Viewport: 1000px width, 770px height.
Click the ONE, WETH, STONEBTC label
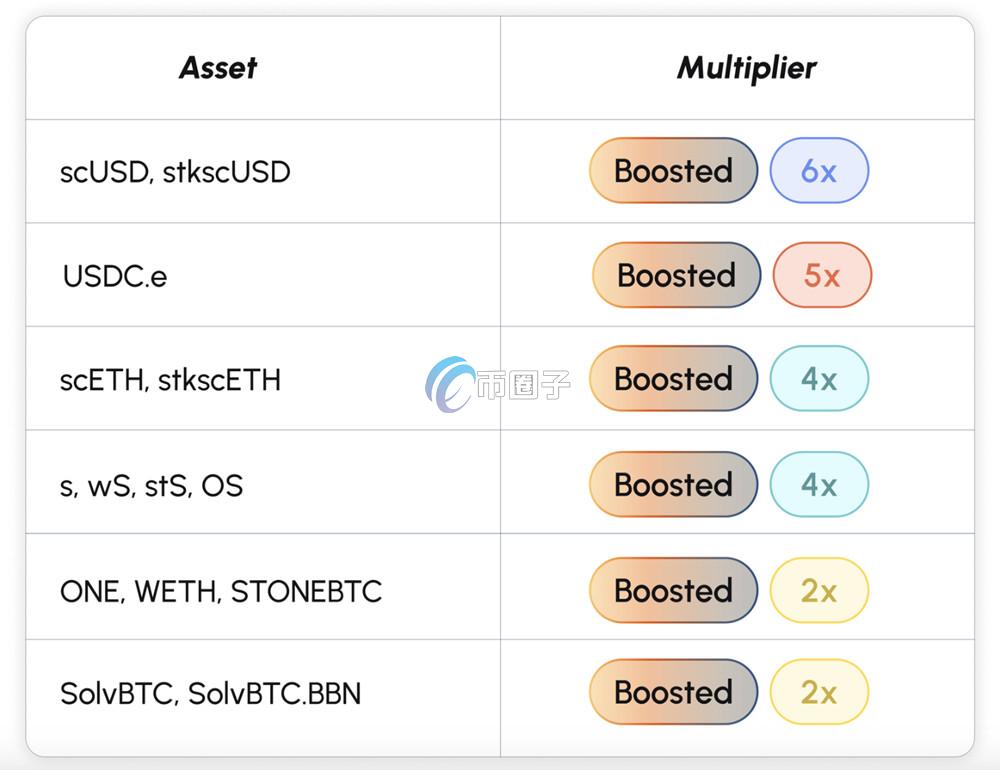coord(221,591)
